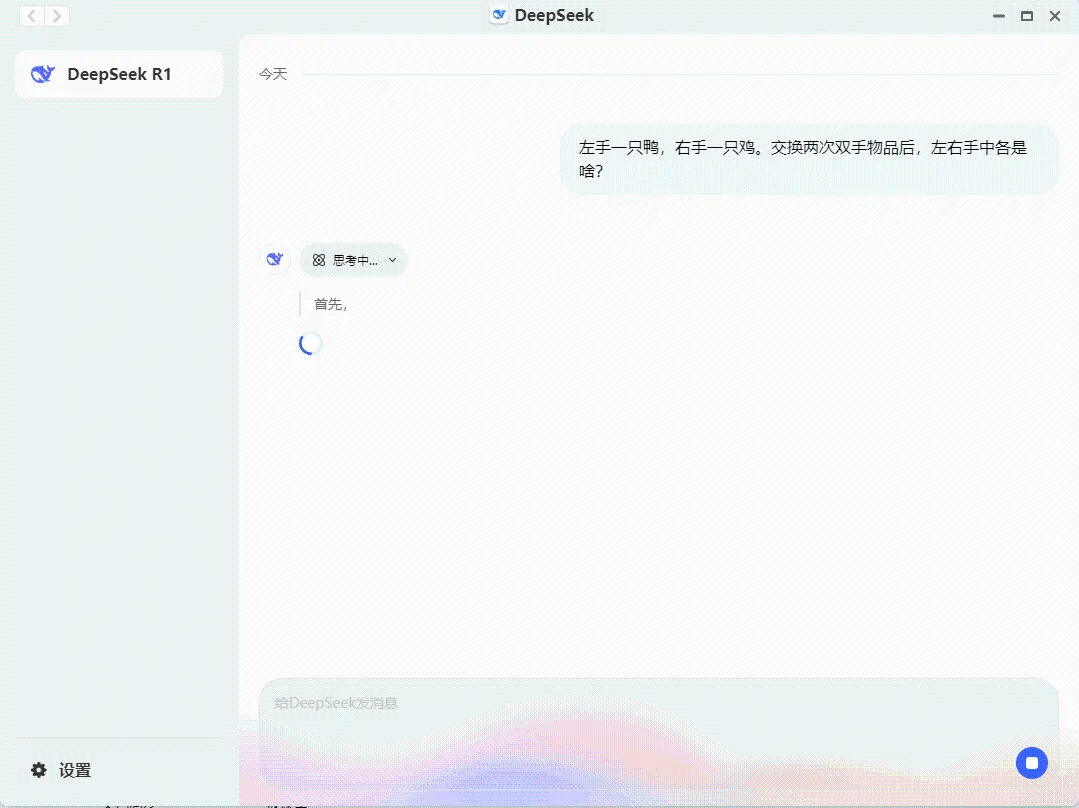Click the forward navigation arrow
The height and width of the screenshot is (808, 1079).
pyautogui.click(x=57, y=15)
